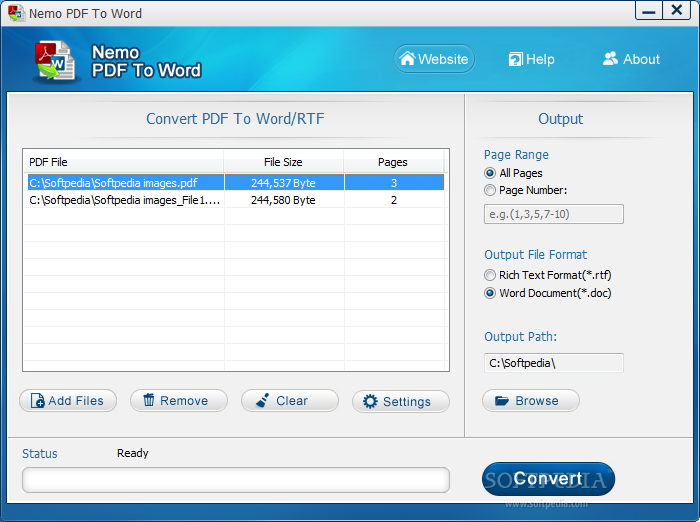Click the PDF File column header
700x522 pixels.
[x=124, y=162]
